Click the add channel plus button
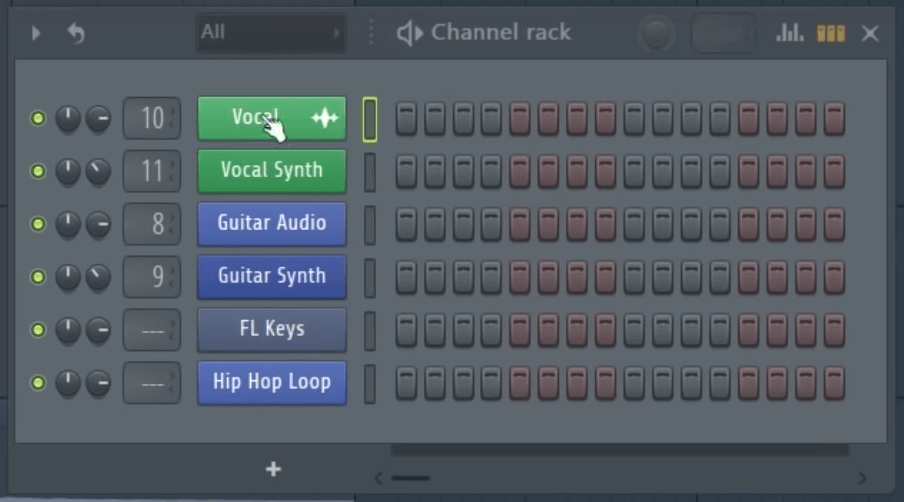 click(273, 469)
